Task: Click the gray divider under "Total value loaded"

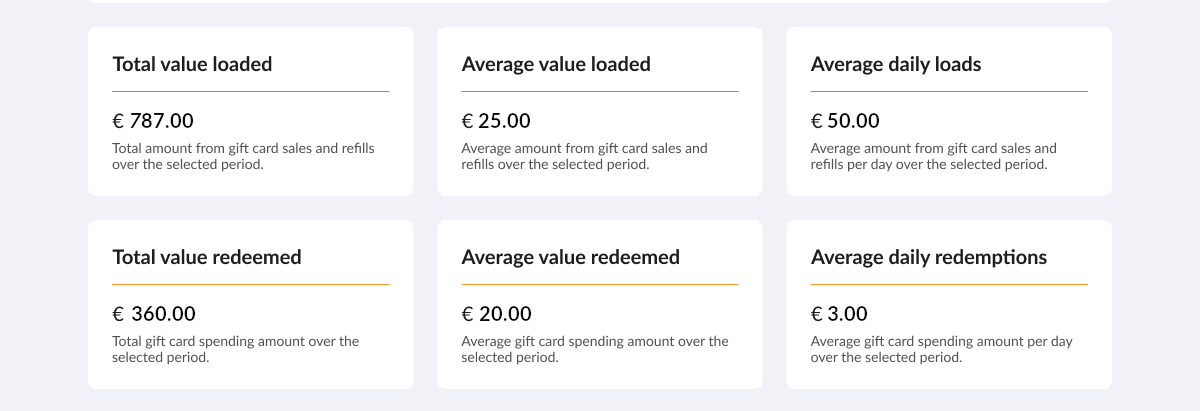Action: [x=250, y=92]
